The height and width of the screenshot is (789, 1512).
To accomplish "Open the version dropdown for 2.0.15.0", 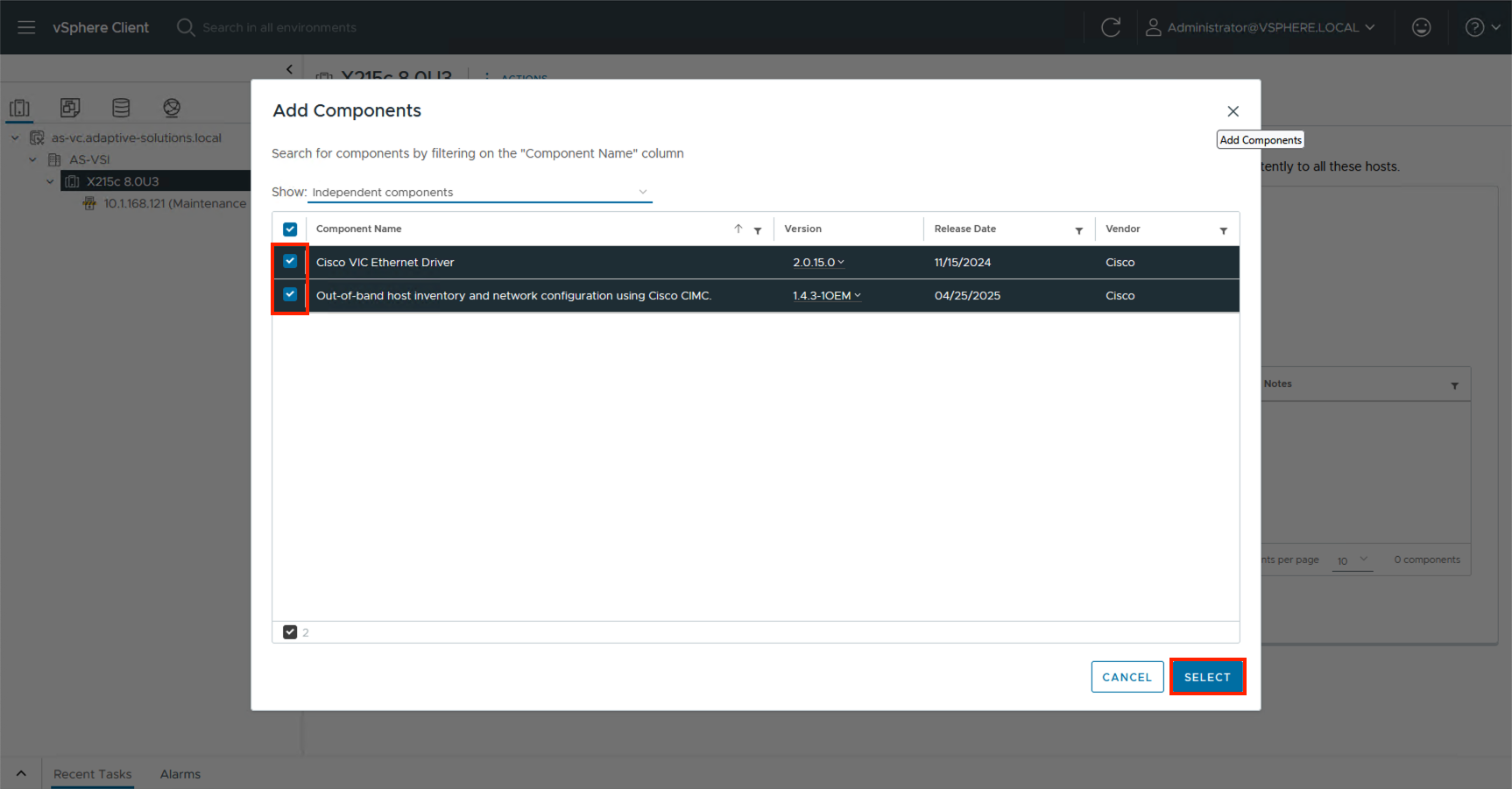I will [817, 262].
